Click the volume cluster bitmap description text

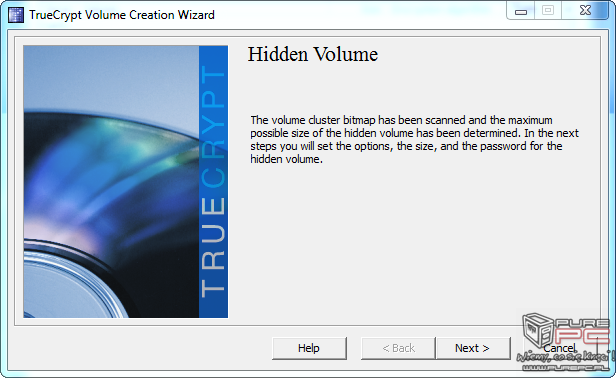(x=414, y=139)
